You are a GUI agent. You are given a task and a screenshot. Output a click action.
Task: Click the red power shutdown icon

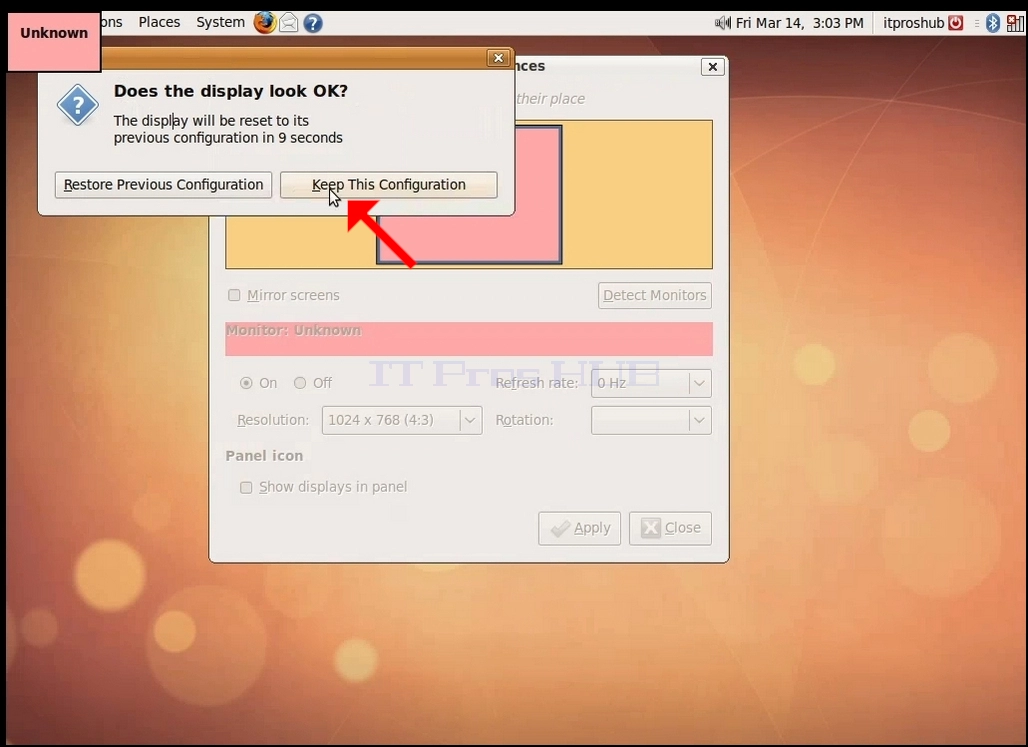point(956,23)
